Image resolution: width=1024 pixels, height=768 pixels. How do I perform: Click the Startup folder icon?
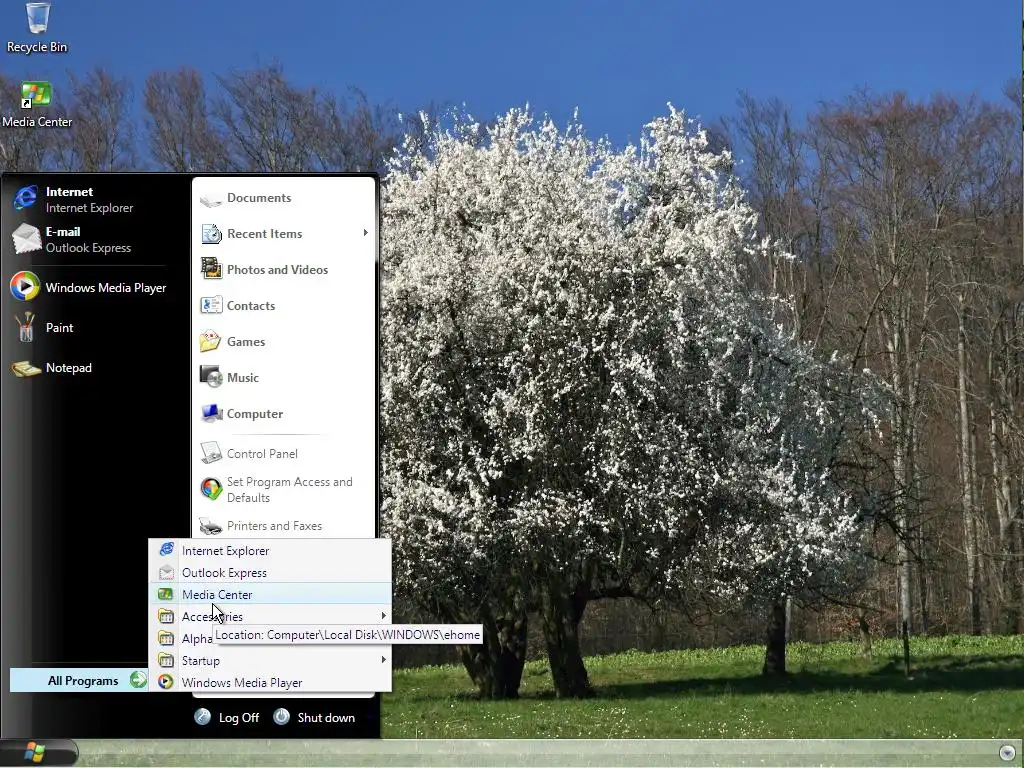point(167,660)
